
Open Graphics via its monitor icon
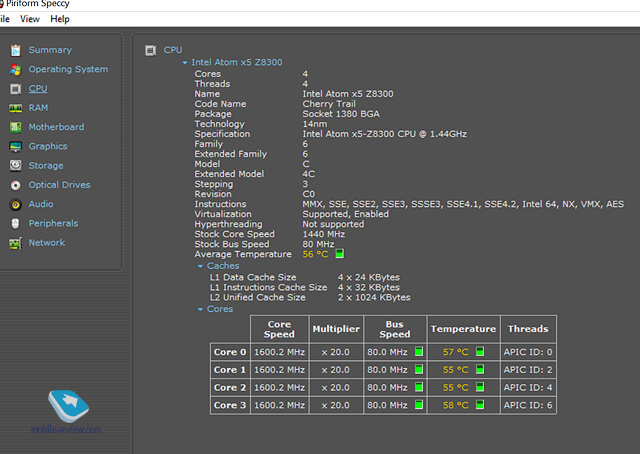coord(15,146)
